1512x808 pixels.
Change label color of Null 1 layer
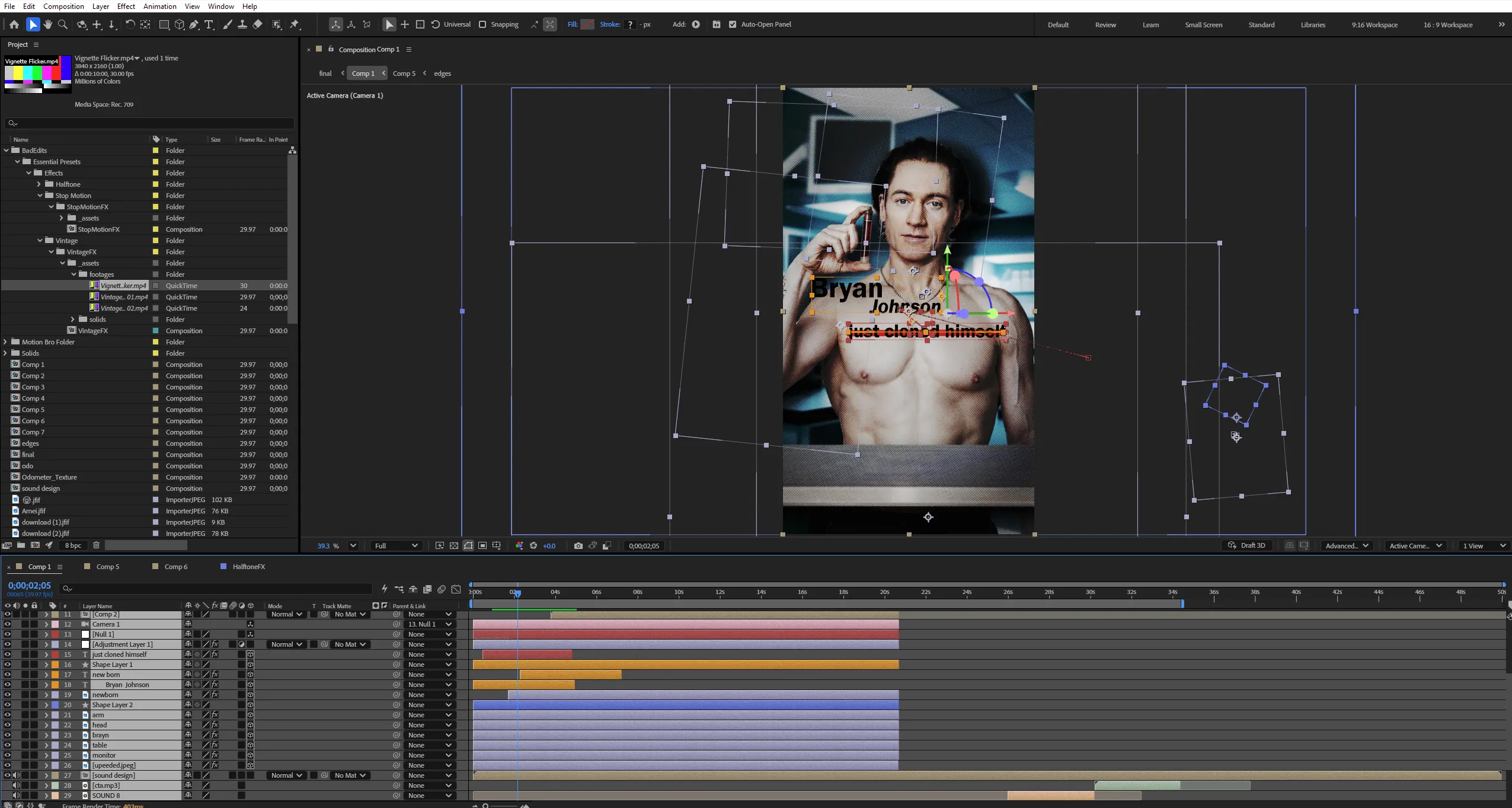pyautogui.click(x=55, y=634)
